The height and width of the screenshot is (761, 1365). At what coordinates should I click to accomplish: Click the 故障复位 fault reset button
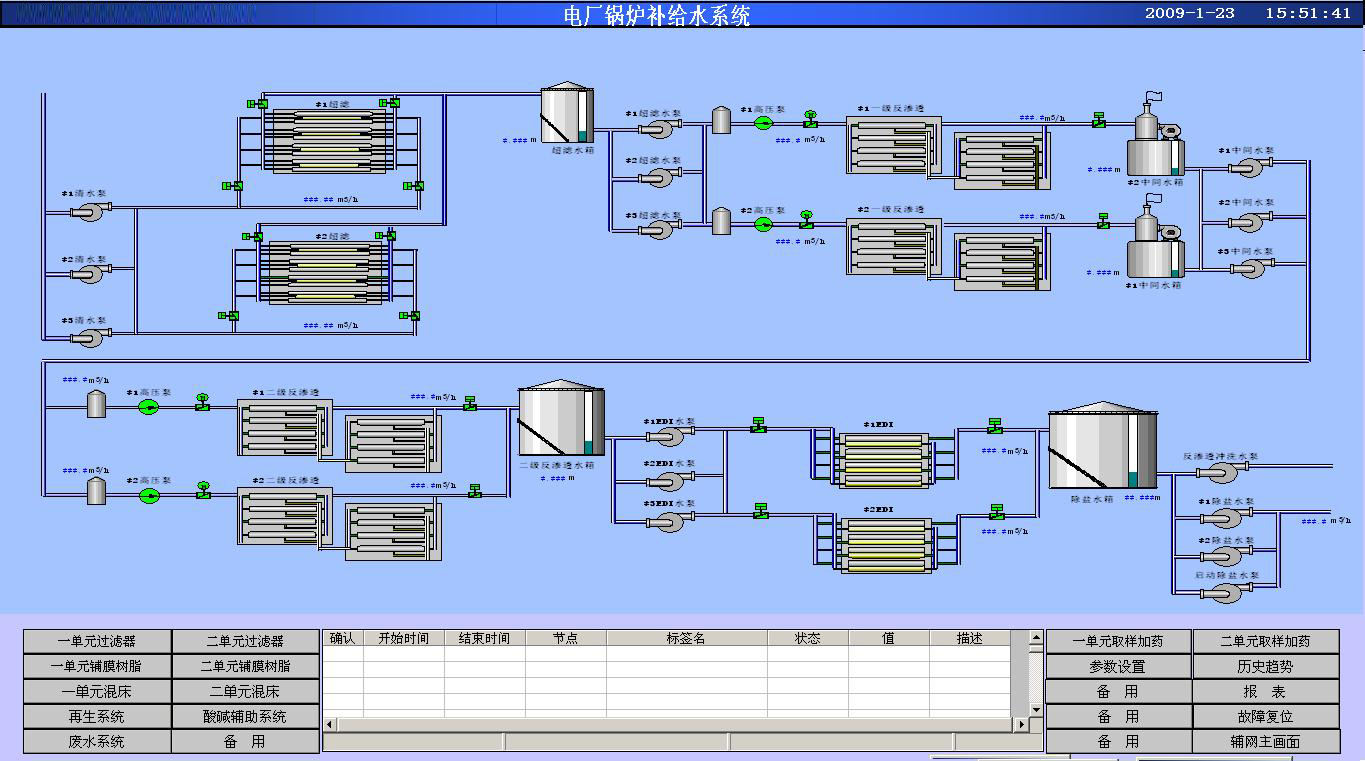tap(1265, 716)
